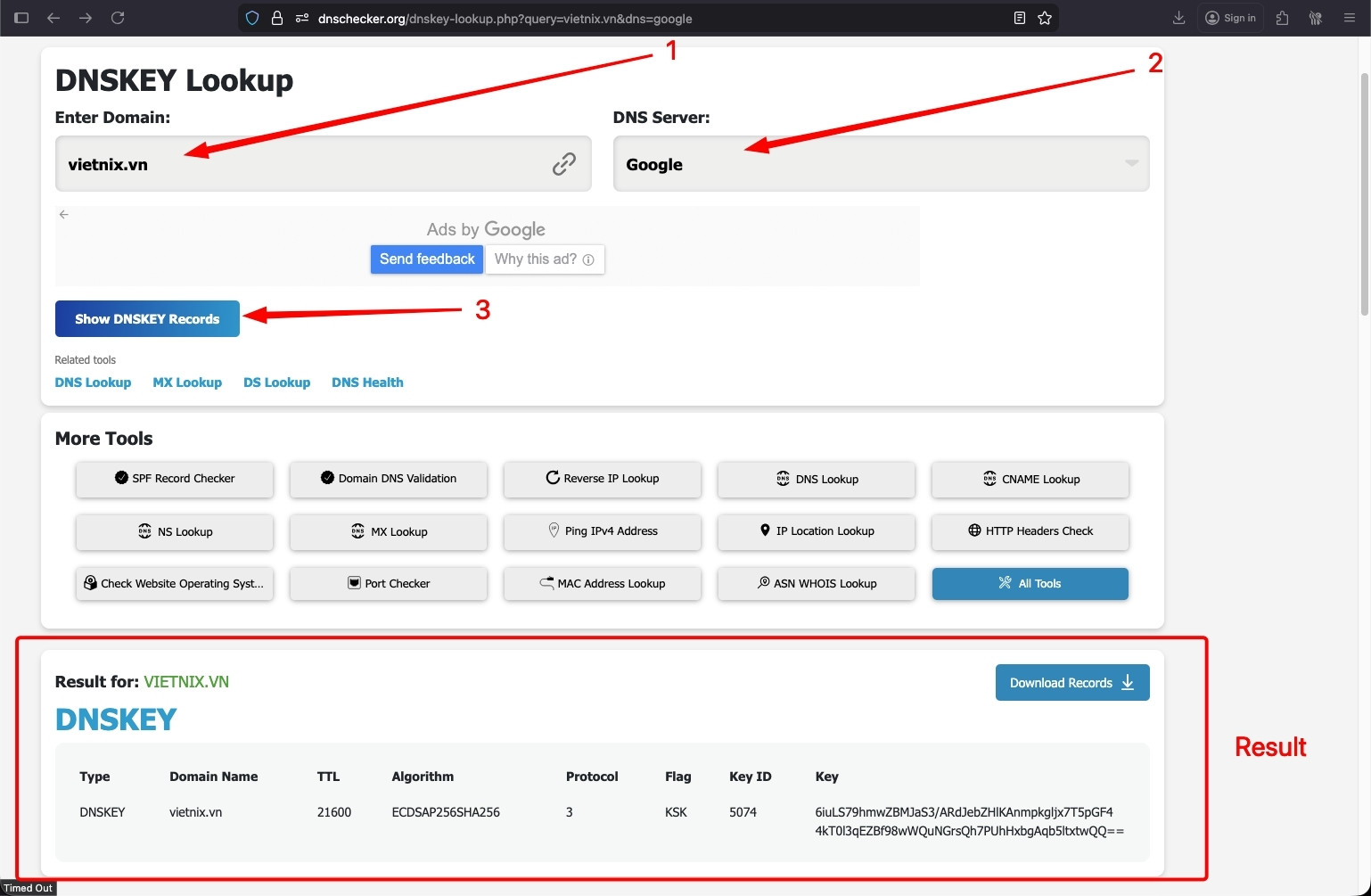Click the ad back arrow icon
The height and width of the screenshot is (896, 1371).
[x=63, y=214]
